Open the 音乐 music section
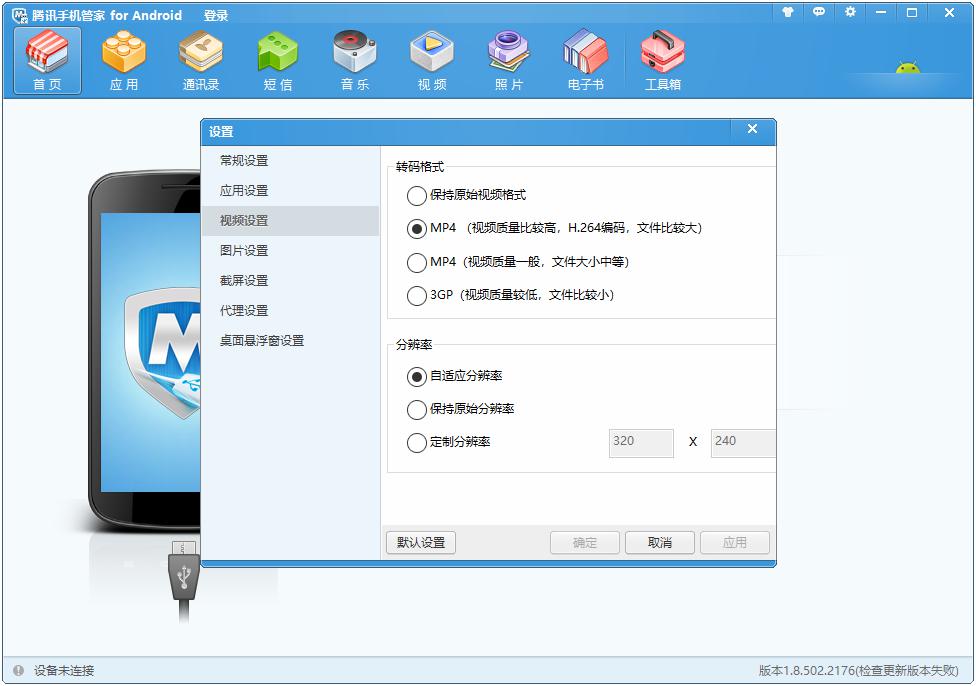Viewport: 976px width, 686px height. pyautogui.click(x=355, y=61)
